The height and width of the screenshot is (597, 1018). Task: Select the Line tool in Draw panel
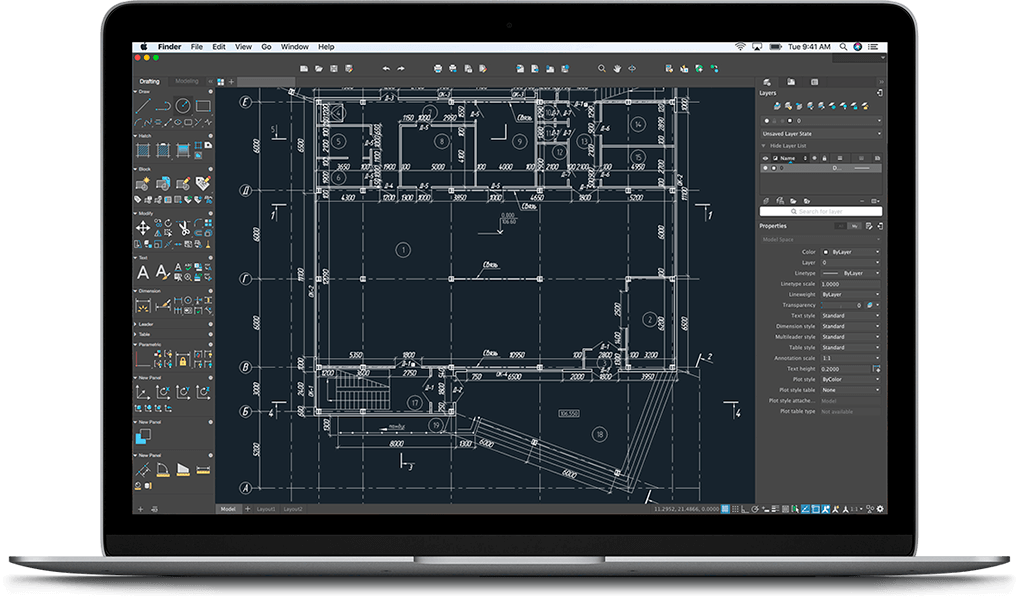143,105
